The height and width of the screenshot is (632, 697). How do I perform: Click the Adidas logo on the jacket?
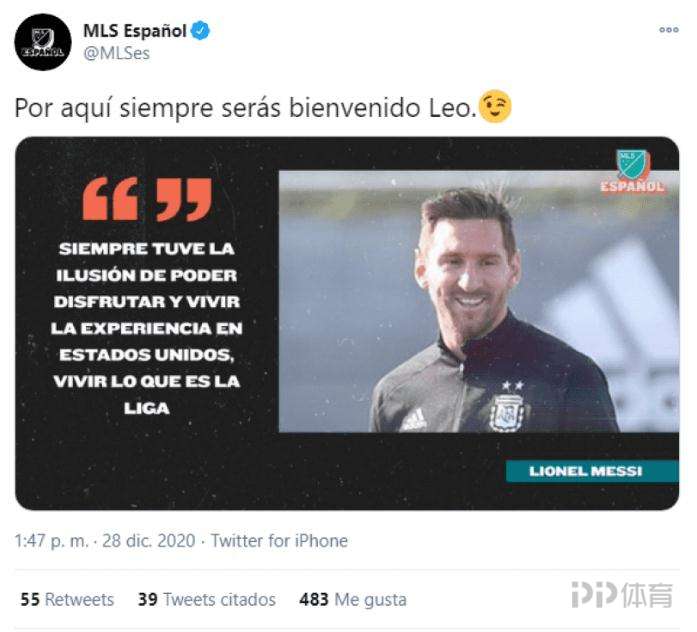(x=414, y=420)
